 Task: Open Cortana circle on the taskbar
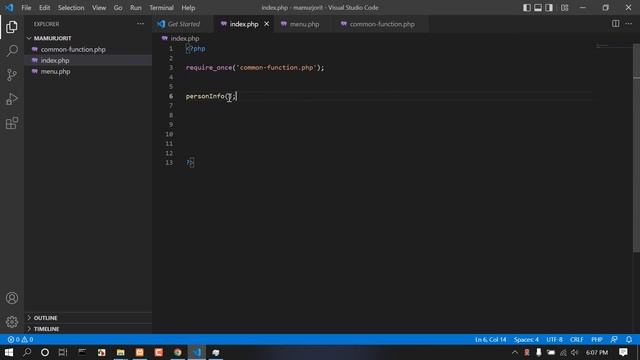[x=45, y=352]
